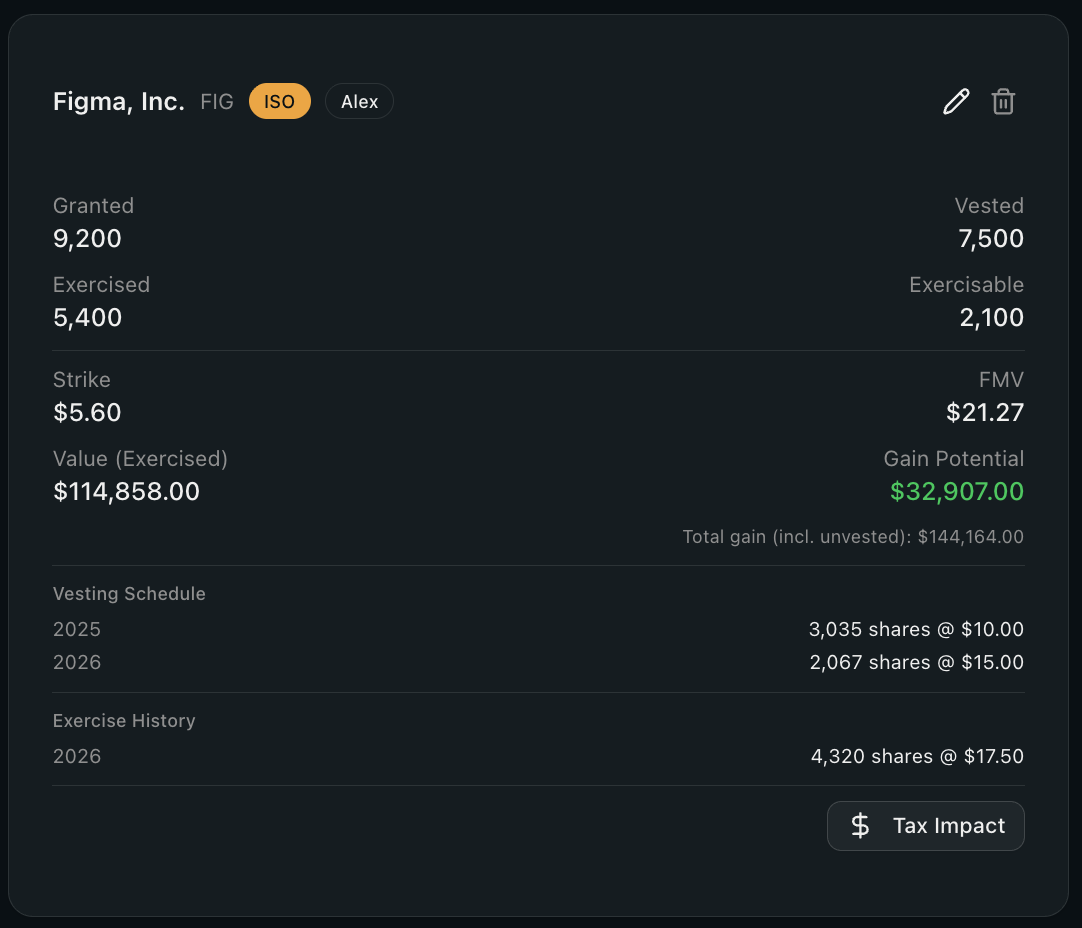The width and height of the screenshot is (1082, 928).
Task: Click the Strike price $5.60
Action: 87,412
